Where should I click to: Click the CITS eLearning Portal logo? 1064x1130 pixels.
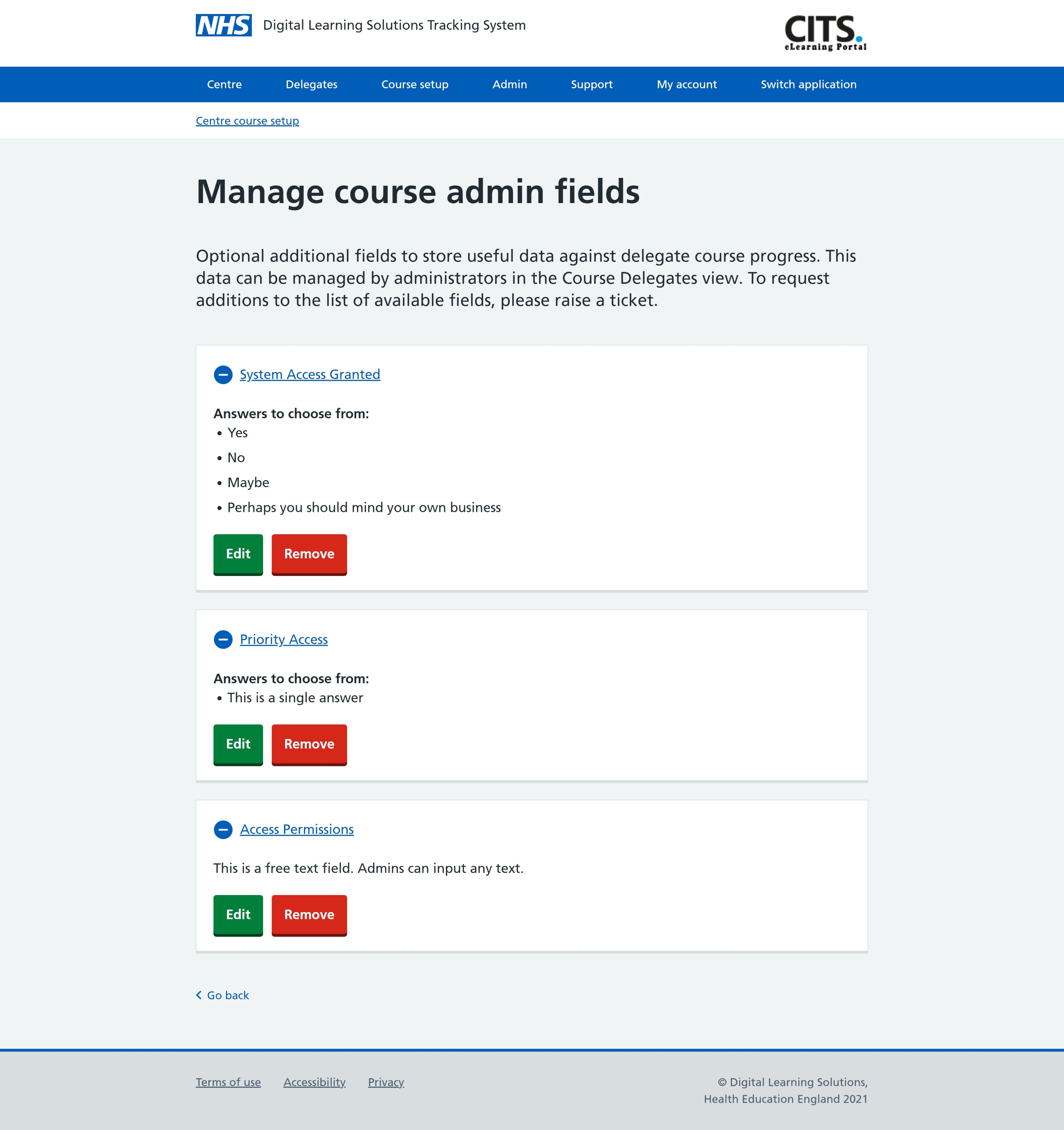click(x=825, y=33)
